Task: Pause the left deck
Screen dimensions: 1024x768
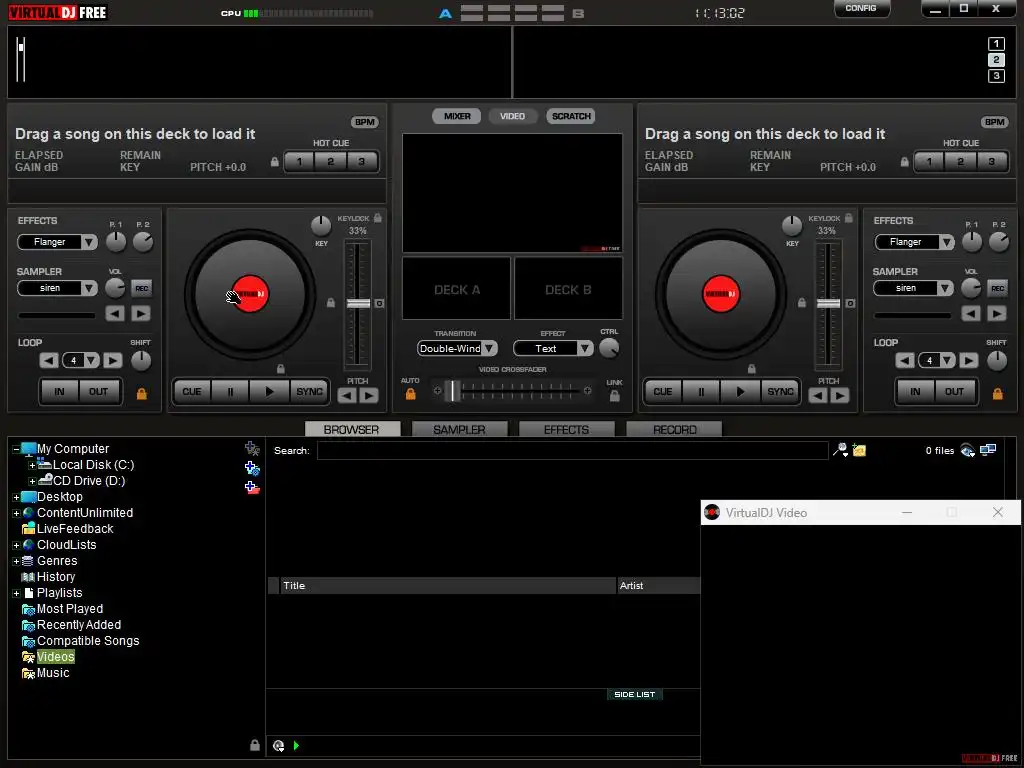Action: click(x=230, y=392)
